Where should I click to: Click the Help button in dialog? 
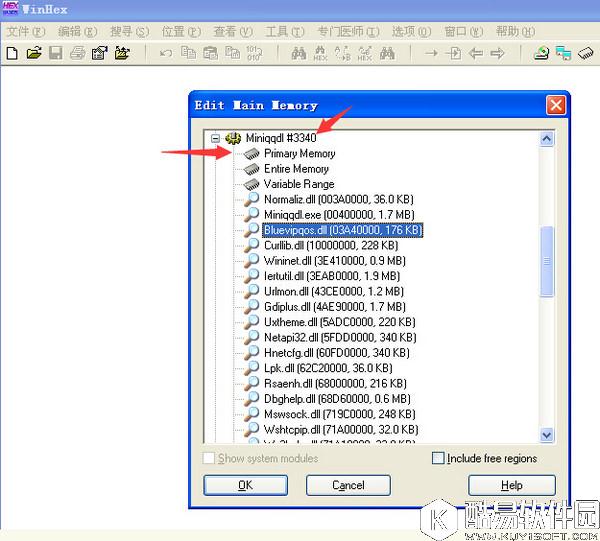[511, 485]
